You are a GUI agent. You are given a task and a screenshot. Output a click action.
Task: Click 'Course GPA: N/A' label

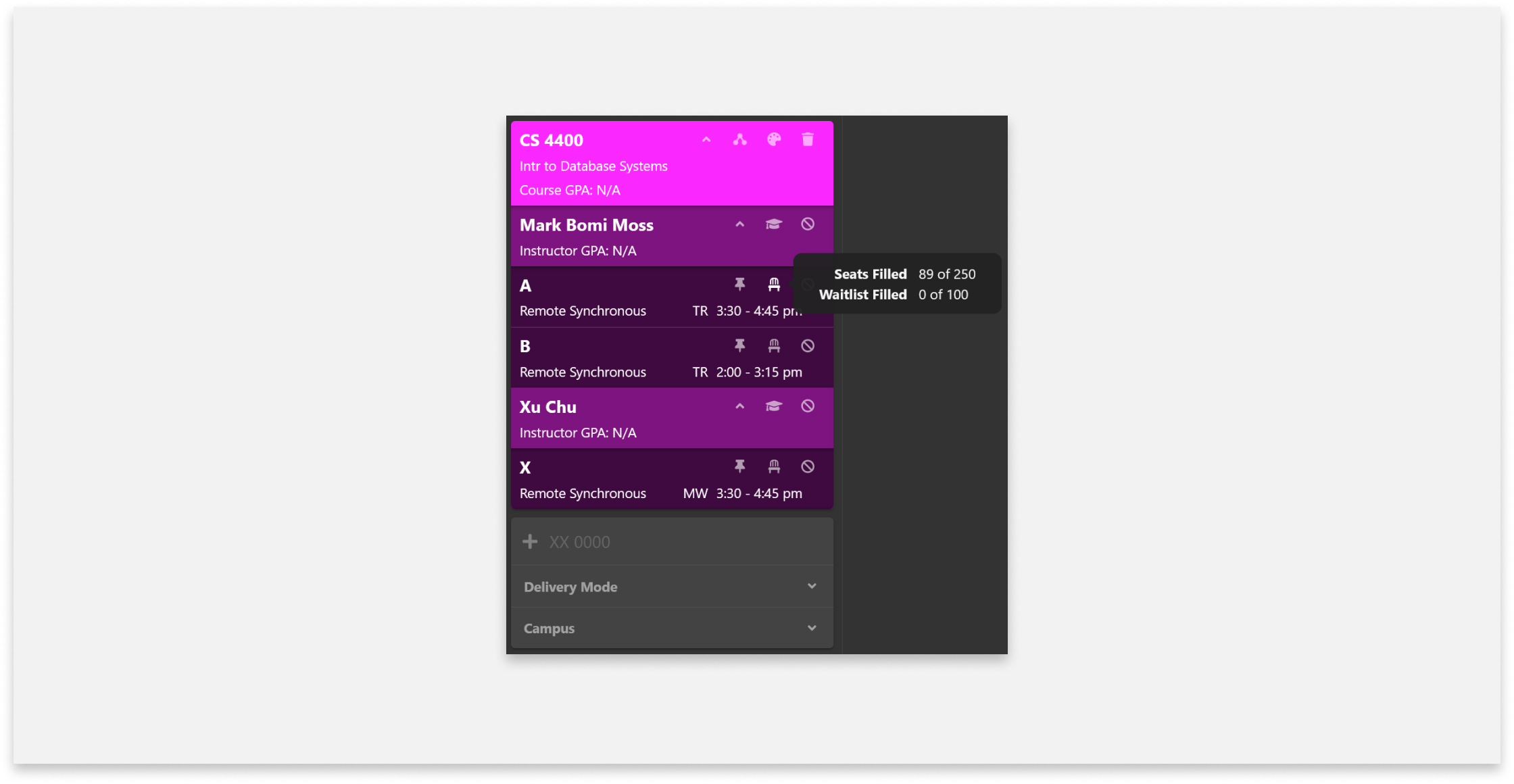pos(570,191)
